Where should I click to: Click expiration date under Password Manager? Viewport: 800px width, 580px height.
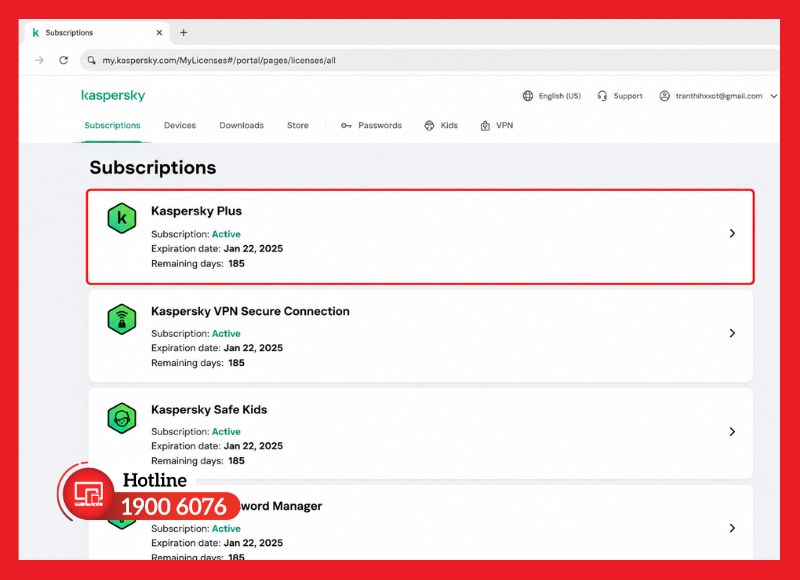coord(253,543)
